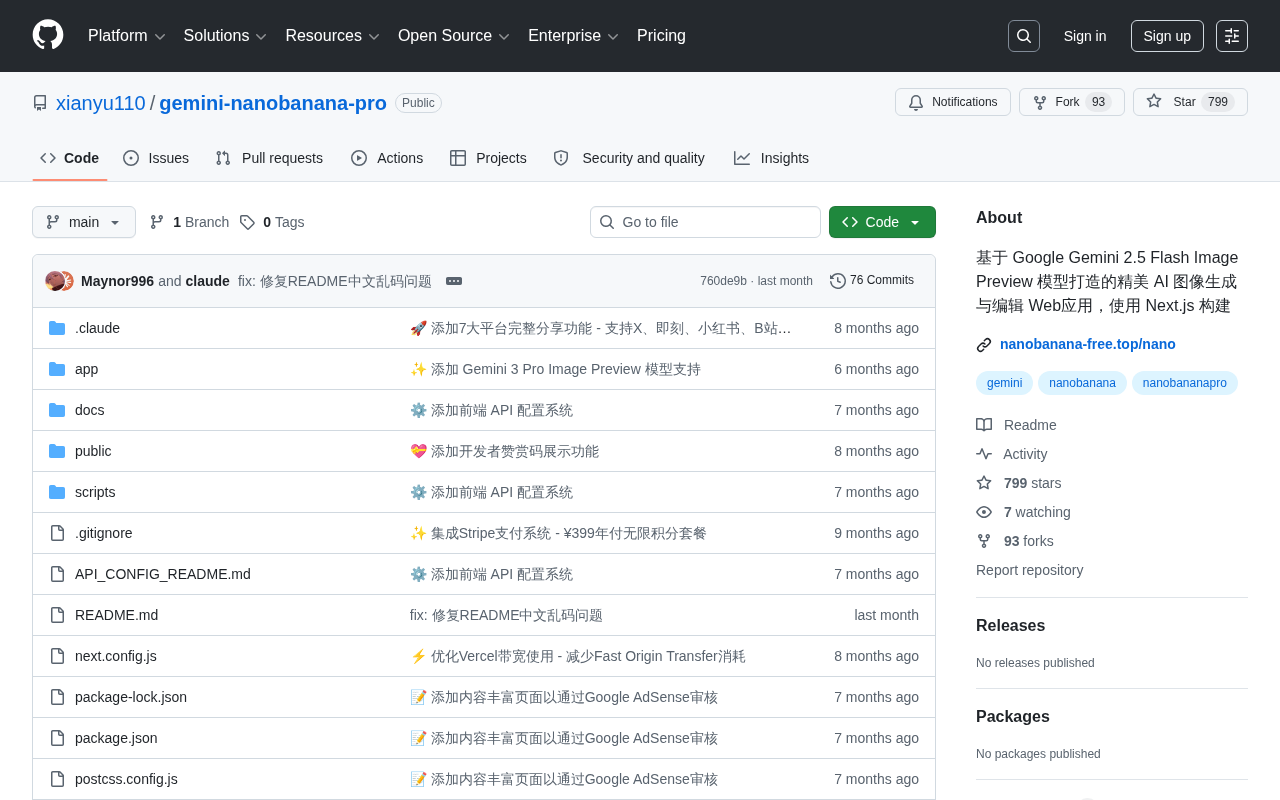Click the branch icon next to 1 Branch
1280x800 pixels.
(157, 222)
